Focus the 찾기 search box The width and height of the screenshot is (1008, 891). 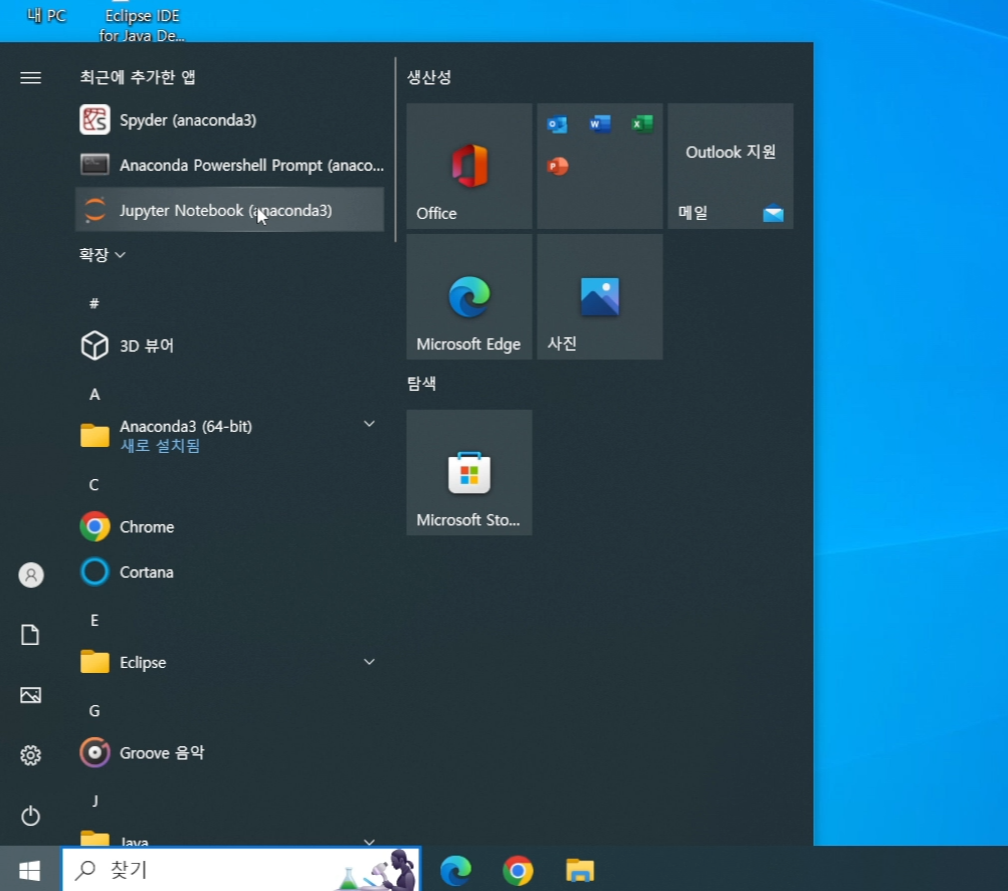pyautogui.click(x=241, y=870)
